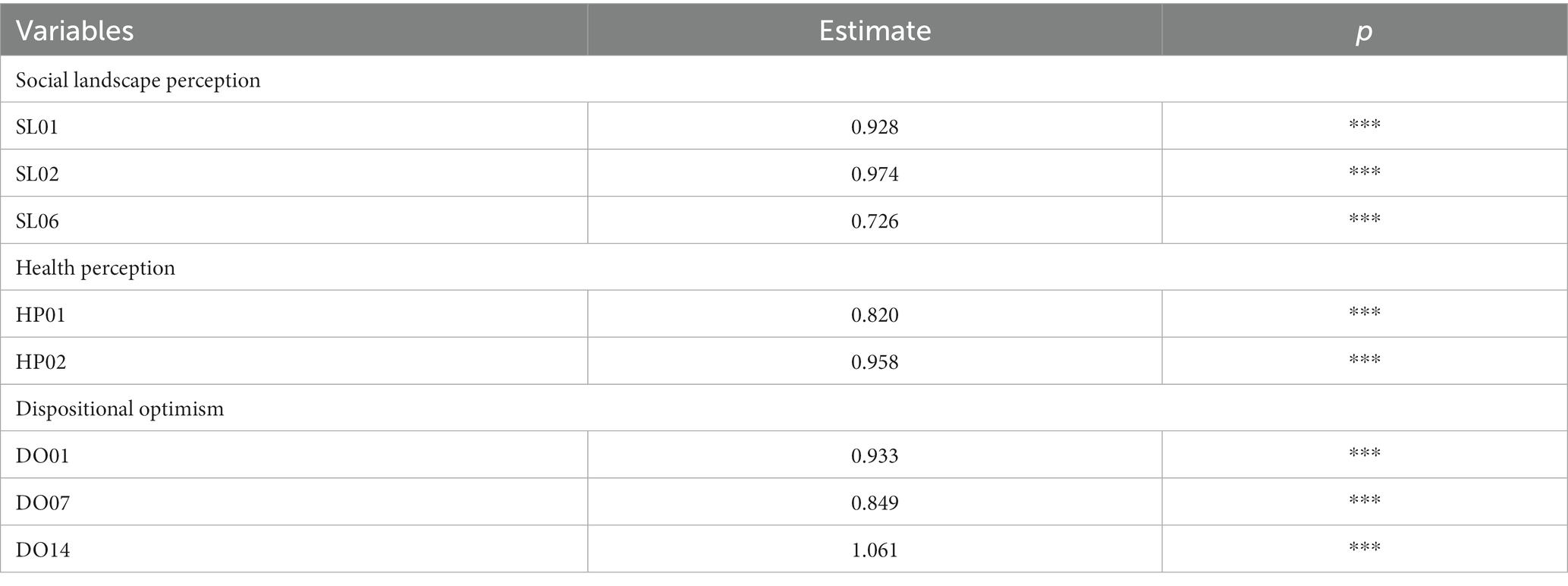1568x586 pixels.
Task: Select the Social landscape perception row
Action: click(784, 80)
